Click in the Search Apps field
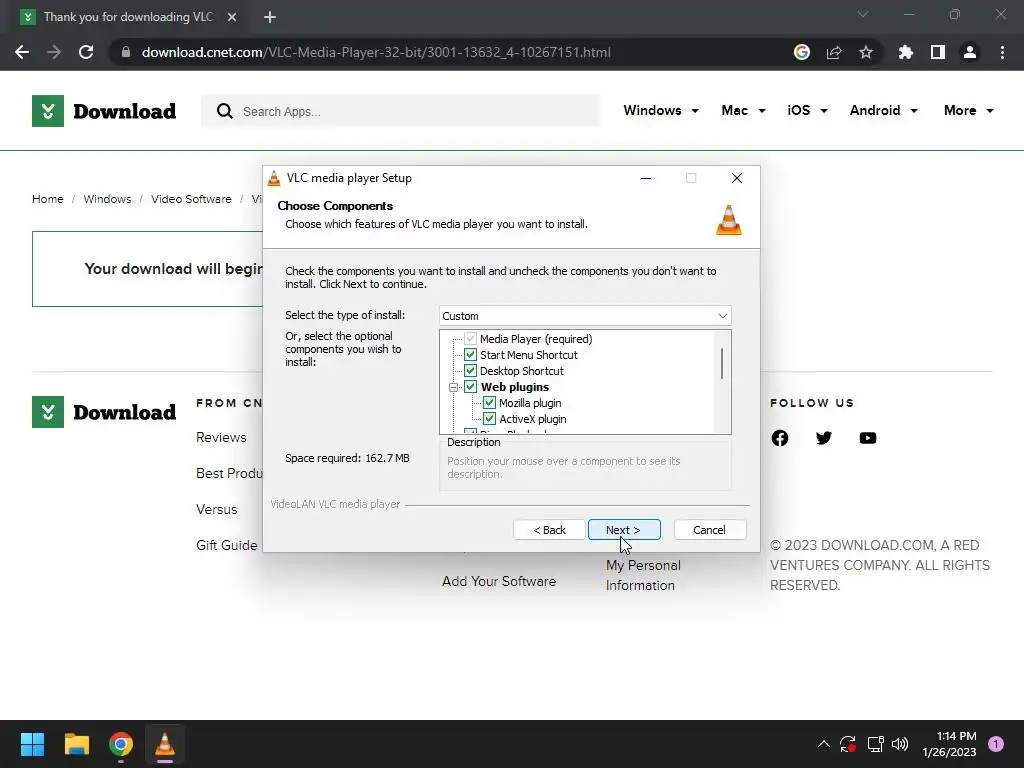 pyautogui.click(x=400, y=111)
